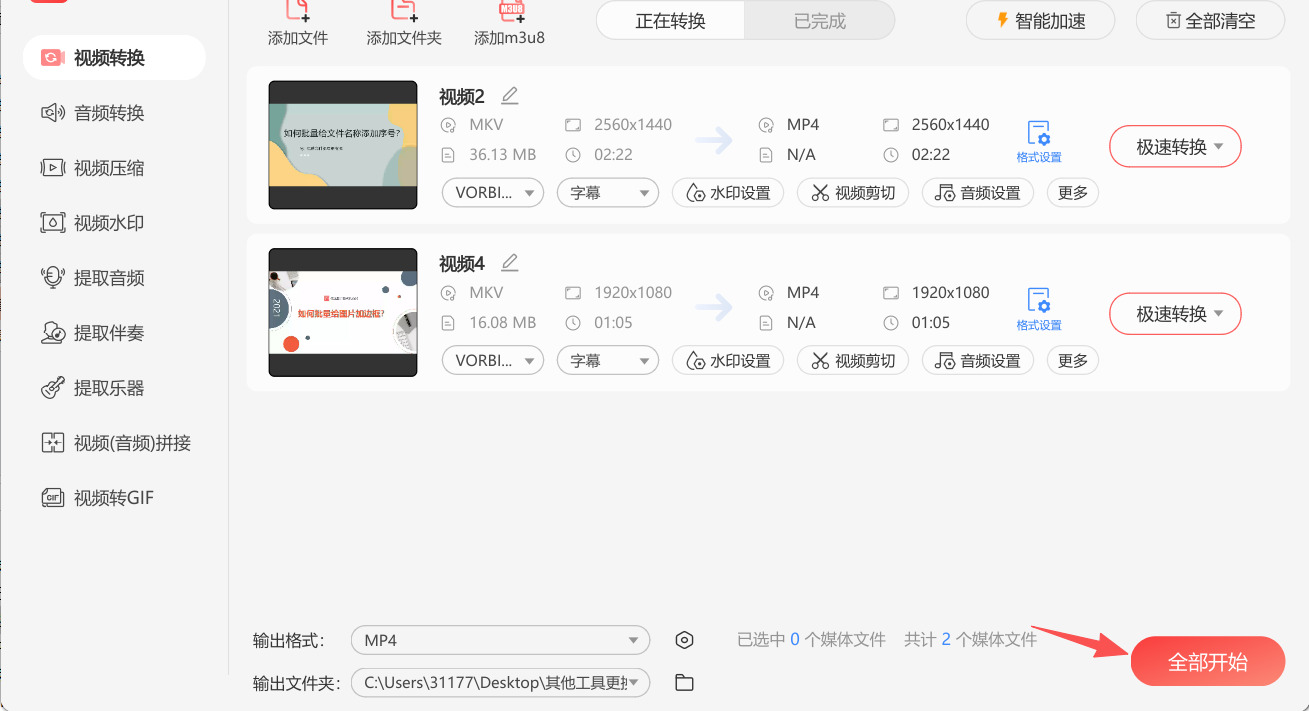Image resolution: width=1309 pixels, height=711 pixels.
Task: Click the More (更多) button for 视频2
Action: [1073, 193]
